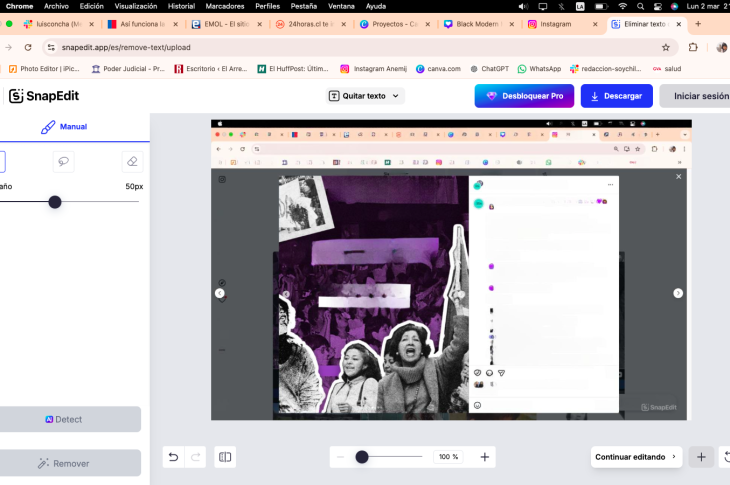Open the Marcadores menu
730x485 pixels.
coord(224,6)
